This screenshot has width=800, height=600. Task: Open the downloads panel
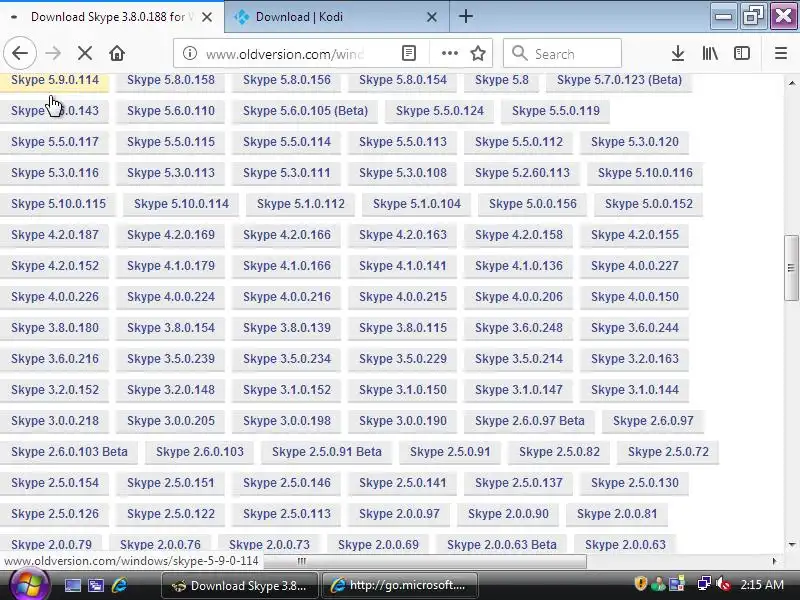click(678, 53)
